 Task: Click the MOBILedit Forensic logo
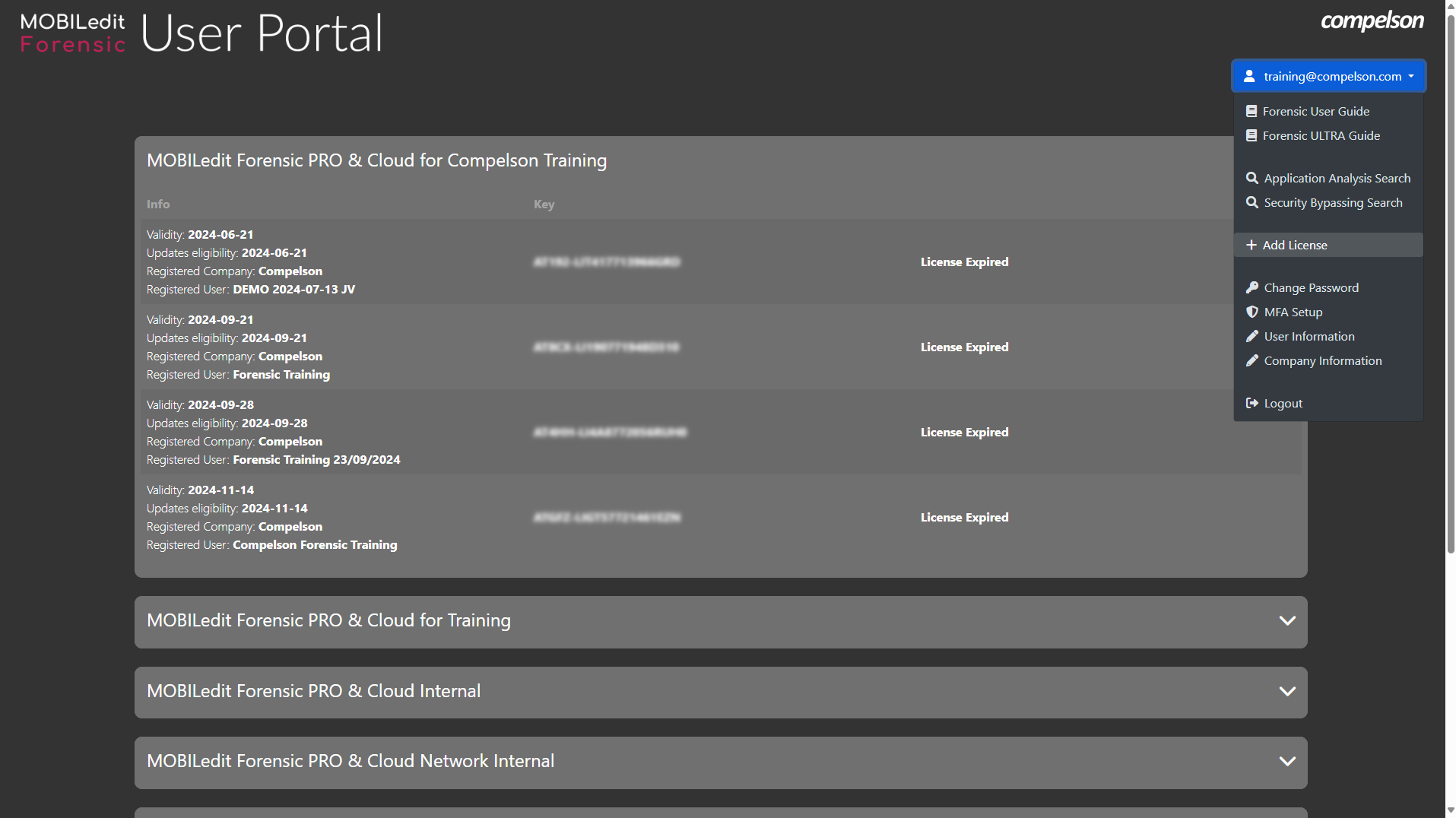pyautogui.click(x=73, y=33)
